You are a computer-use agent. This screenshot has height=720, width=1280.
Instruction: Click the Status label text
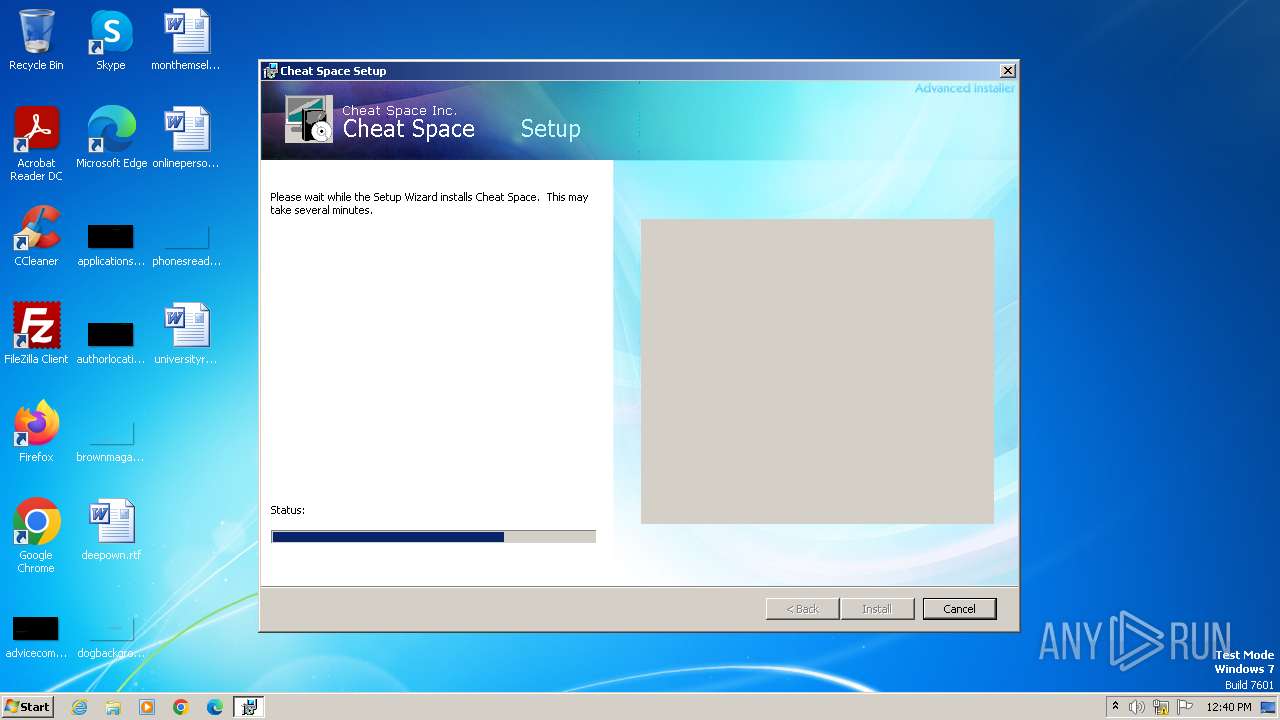(x=287, y=510)
